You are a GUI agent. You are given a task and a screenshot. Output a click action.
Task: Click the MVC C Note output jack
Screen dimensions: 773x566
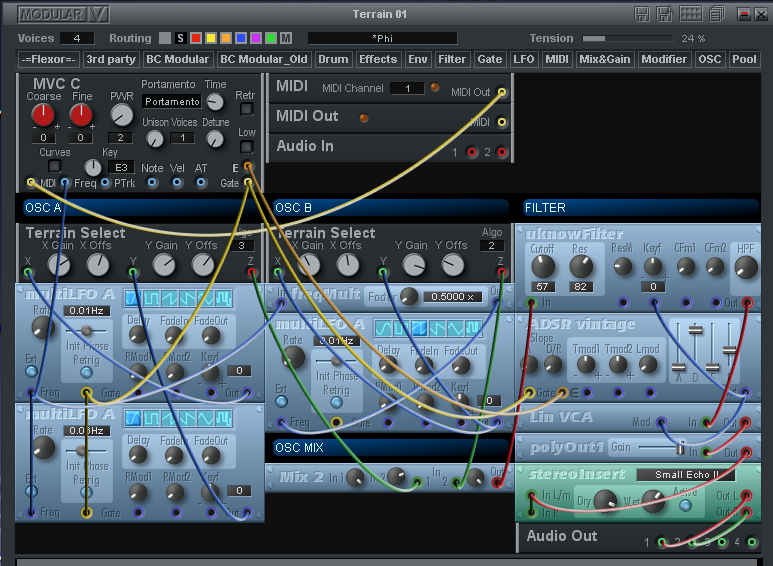coord(152,182)
